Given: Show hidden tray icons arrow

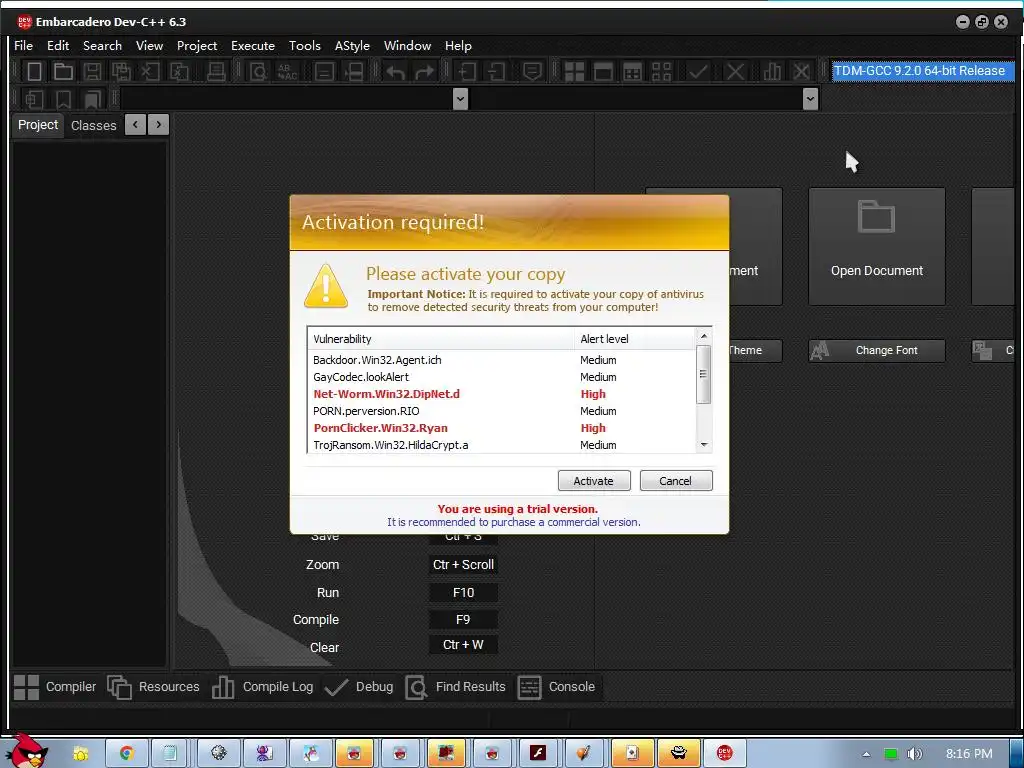Looking at the screenshot, I should 866,754.
